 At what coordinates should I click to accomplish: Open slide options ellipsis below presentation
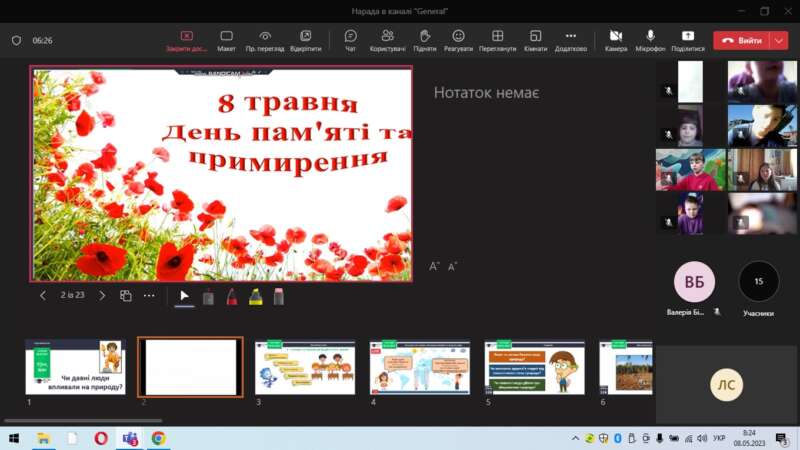point(149,296)
